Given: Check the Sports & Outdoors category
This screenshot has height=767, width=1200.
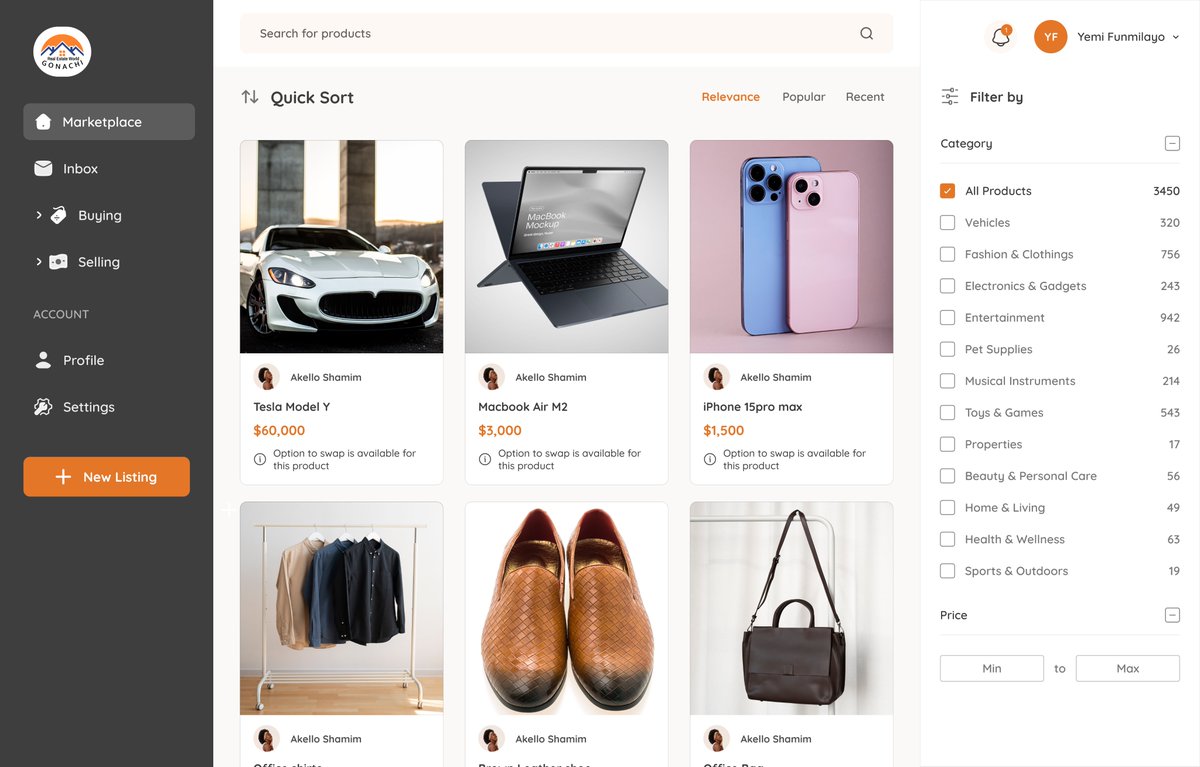Looking at the screenshot, I should pyautogui.click(x=948, y=571).
